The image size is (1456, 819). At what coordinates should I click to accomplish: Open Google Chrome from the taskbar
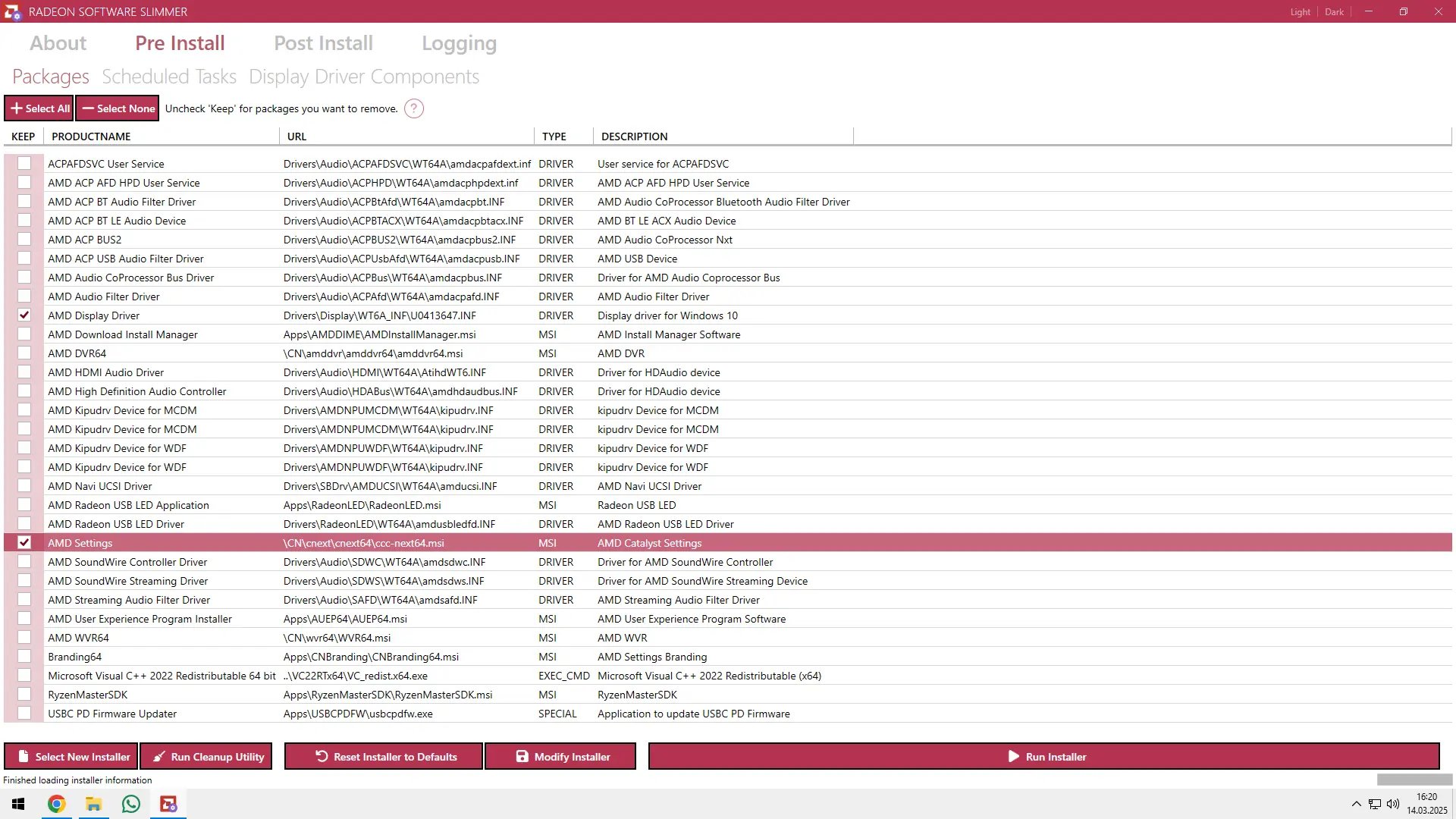pos(57,804)
